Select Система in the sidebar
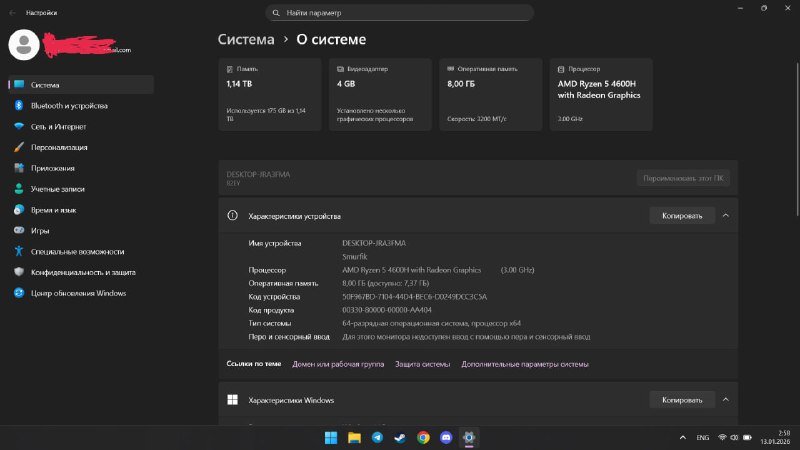The image size is (800, 450). tap(81, 85)
